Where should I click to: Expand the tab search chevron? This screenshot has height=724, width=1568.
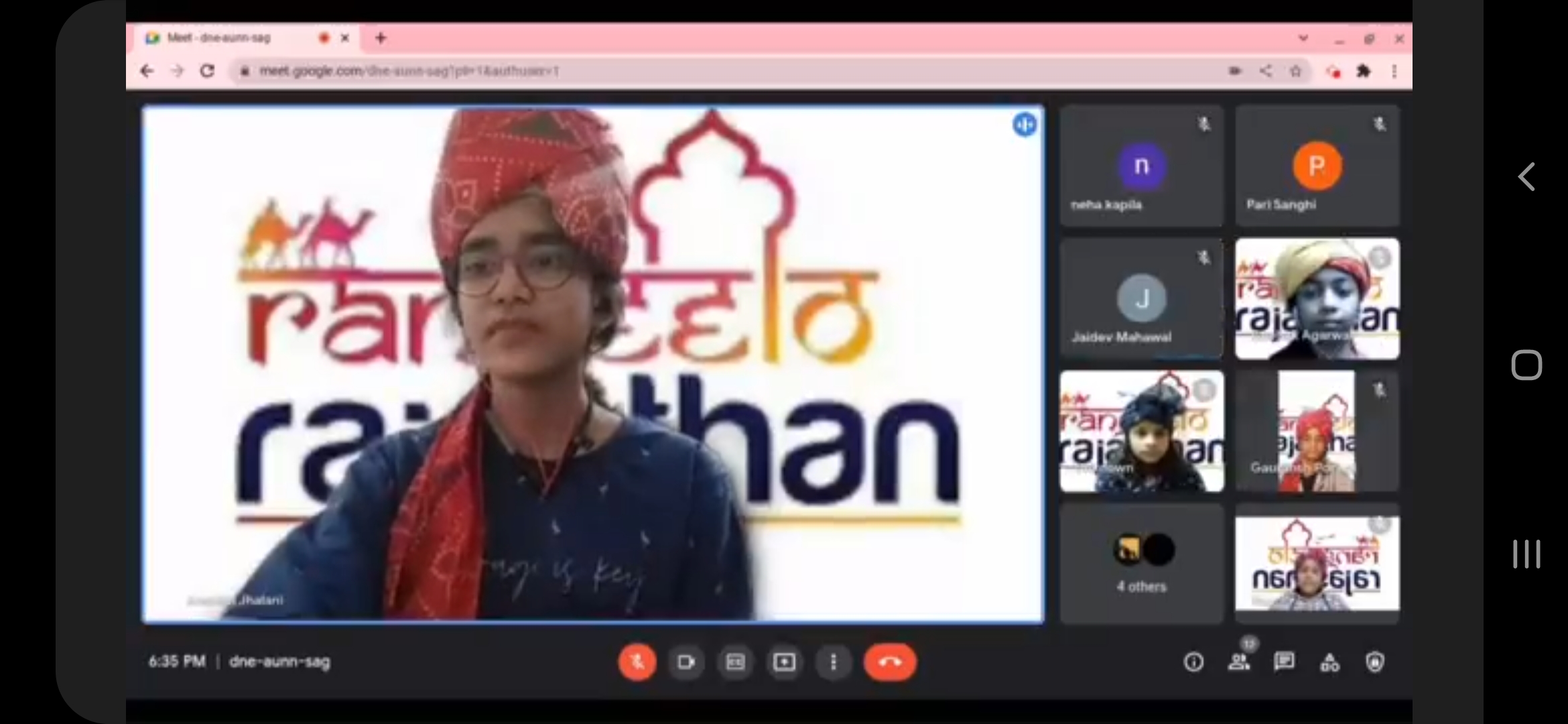[1303, 38]
